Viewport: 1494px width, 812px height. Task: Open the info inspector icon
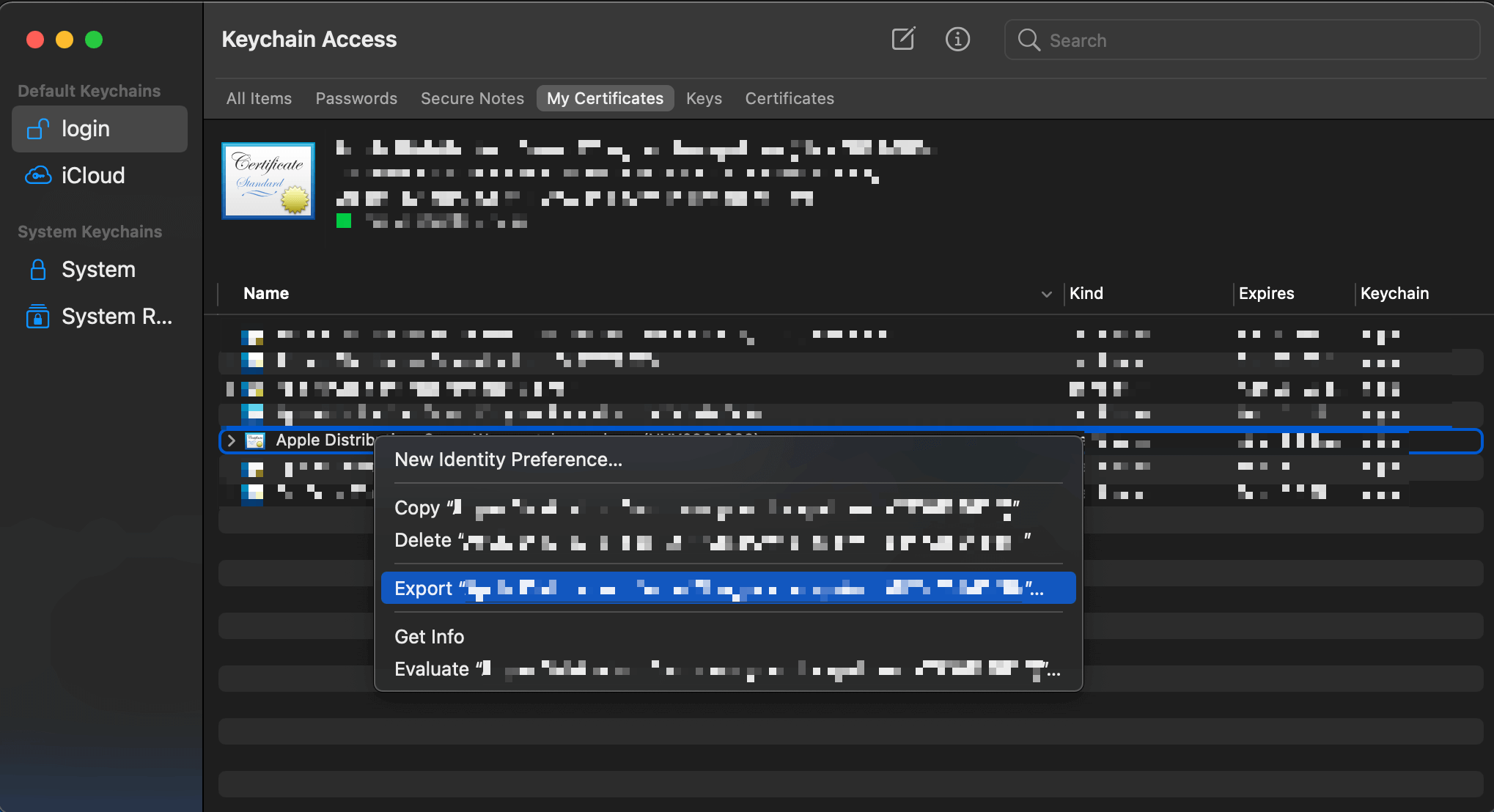pos(957,39)
